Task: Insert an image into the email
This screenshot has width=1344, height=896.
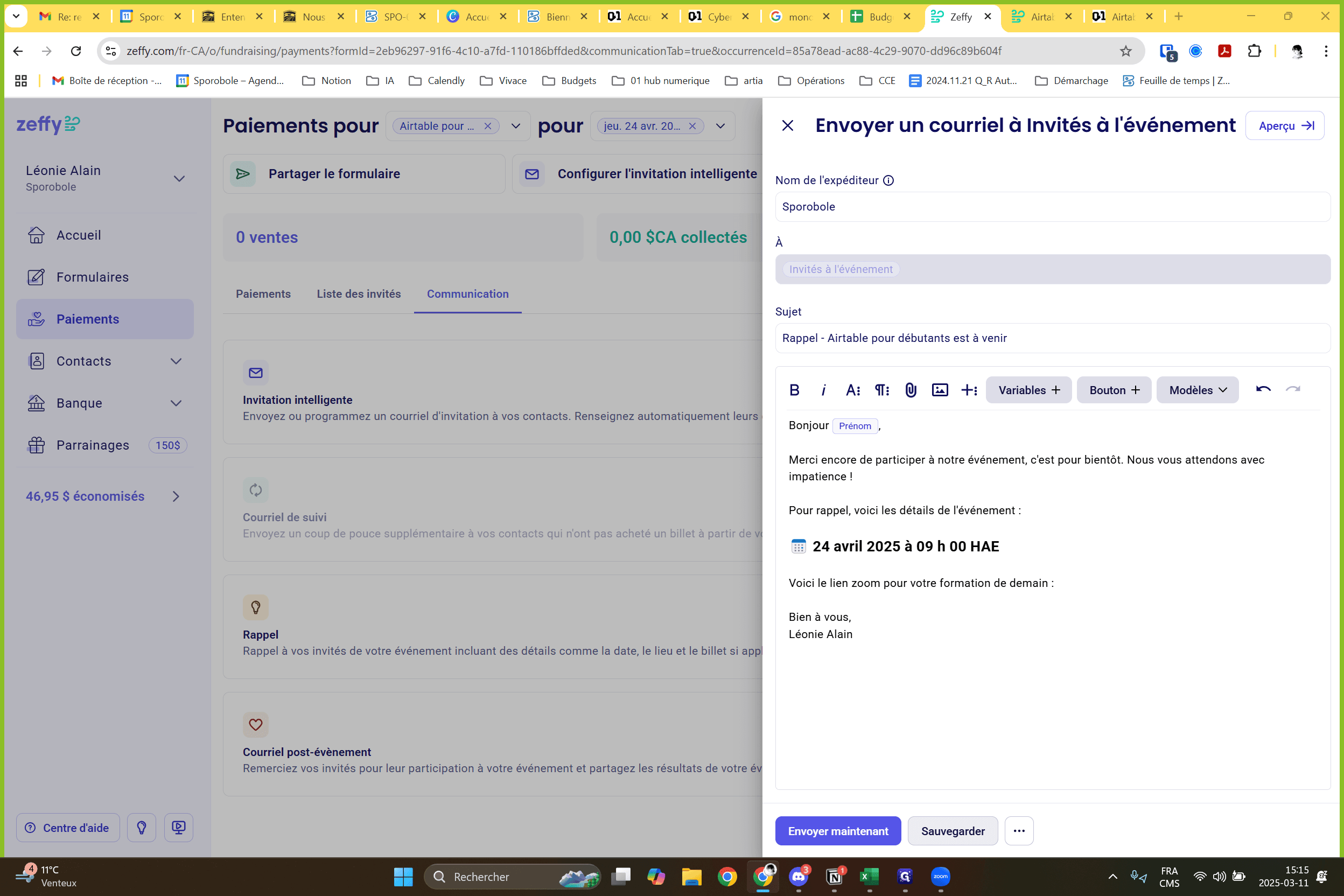Action: click(940, 390)
